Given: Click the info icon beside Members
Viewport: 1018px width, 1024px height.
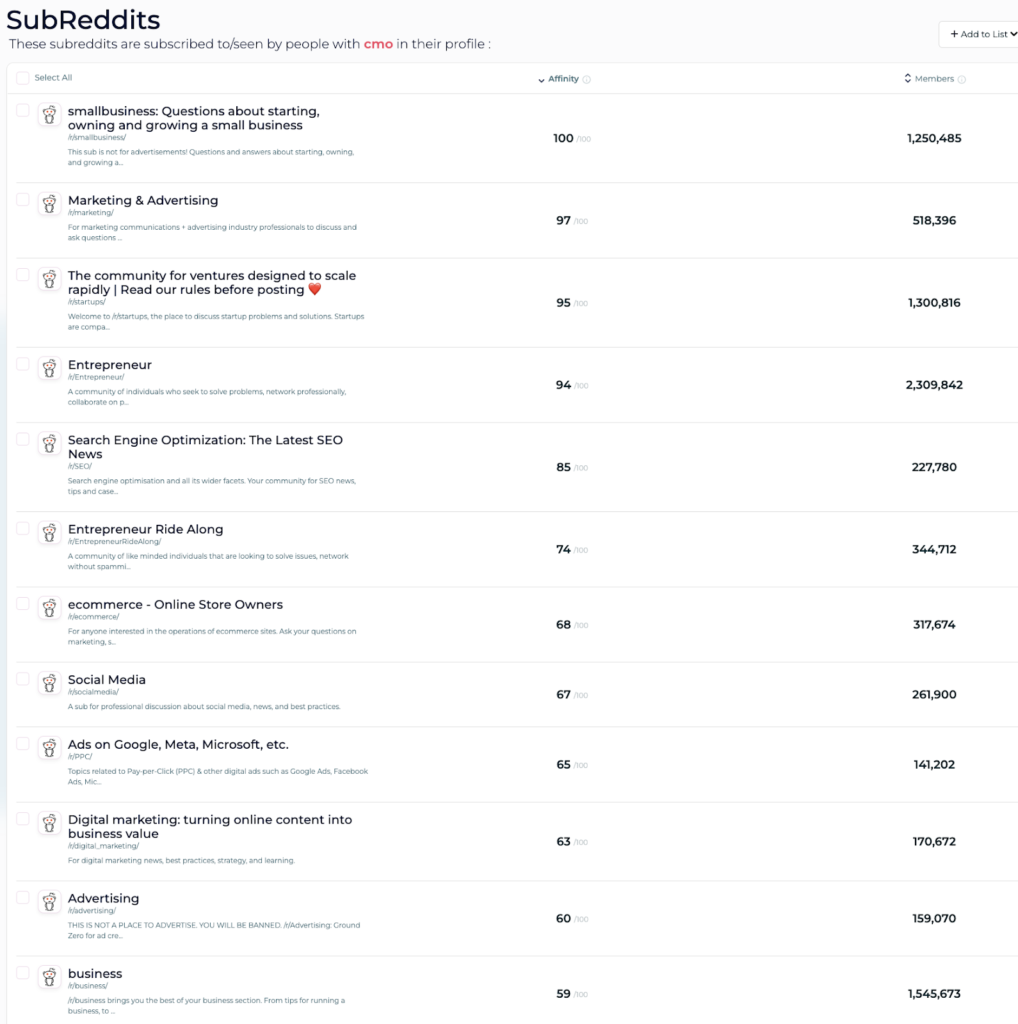Looking at the screenshot, I should 962,80.
